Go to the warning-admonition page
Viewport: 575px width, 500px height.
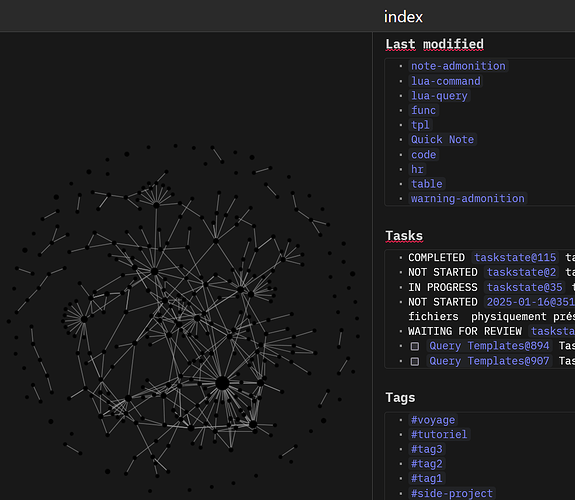[x=468, y=198]
